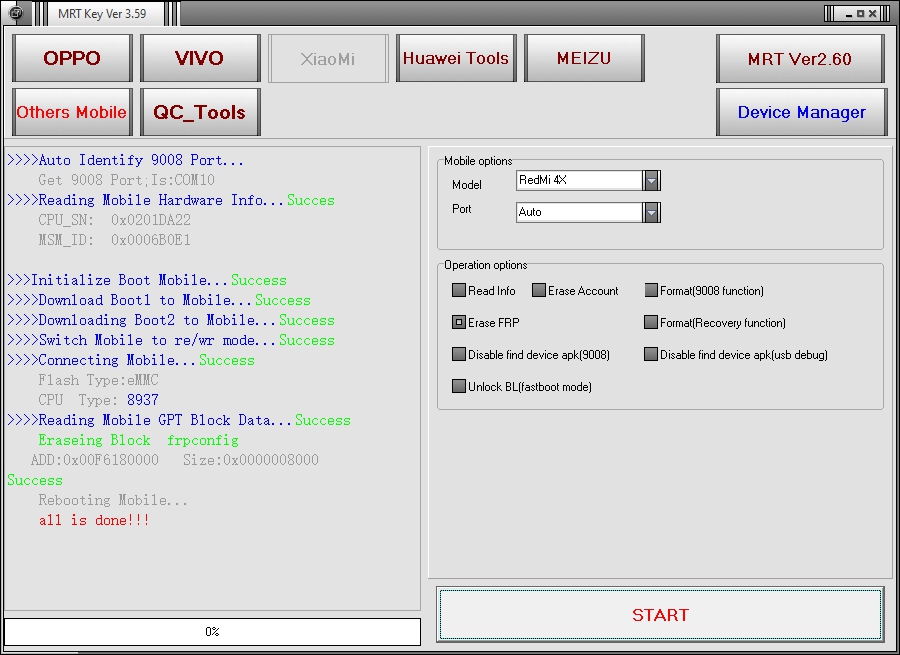Check Disable find device apk(9008)
The image size is (900, 655).
[x=458, y=354]
